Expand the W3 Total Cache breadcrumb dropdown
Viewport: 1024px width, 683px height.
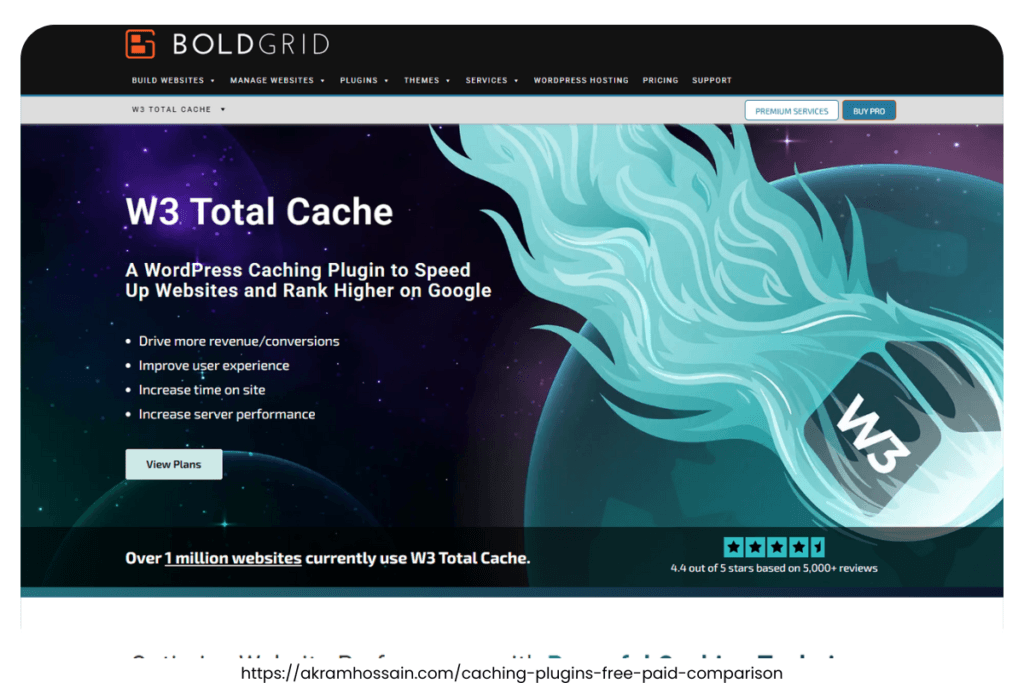(177, 110)
